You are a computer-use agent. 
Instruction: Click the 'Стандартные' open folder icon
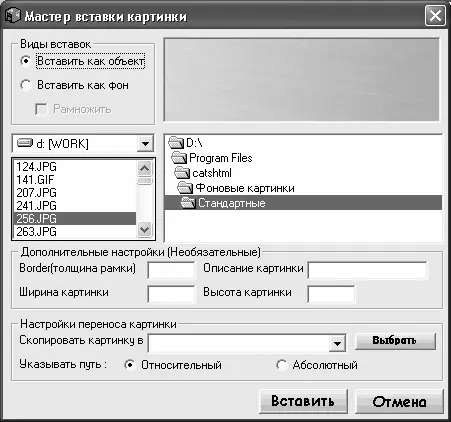click(x=188, y=203)
